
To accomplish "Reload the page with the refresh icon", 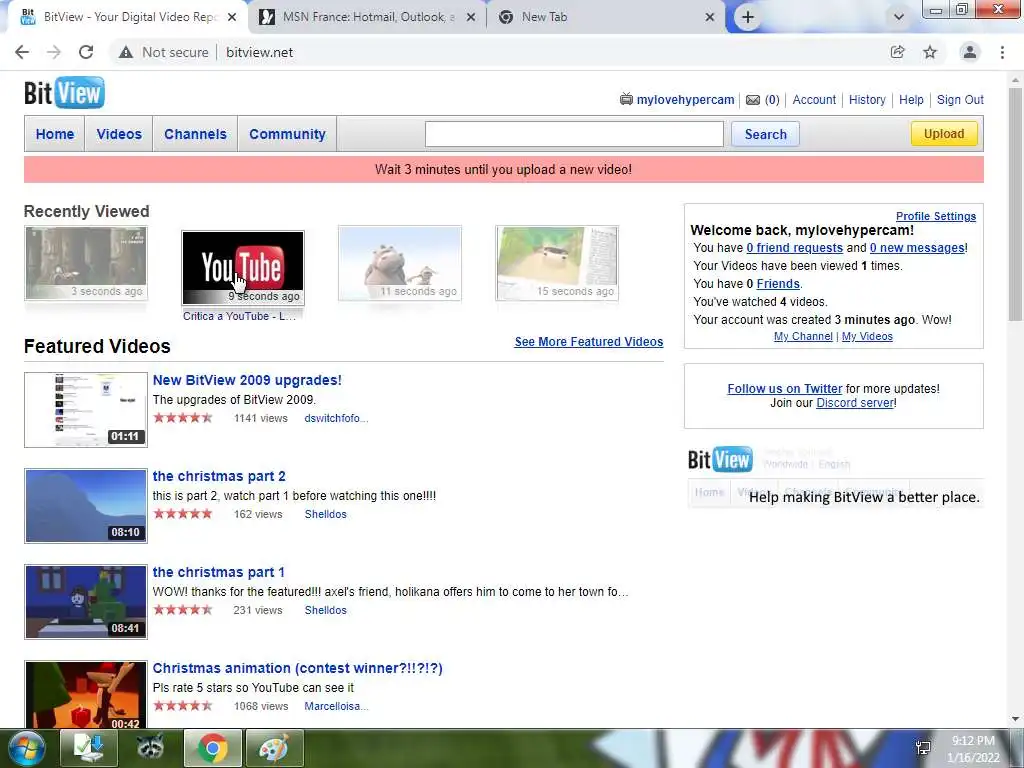I will click(86, 52).
